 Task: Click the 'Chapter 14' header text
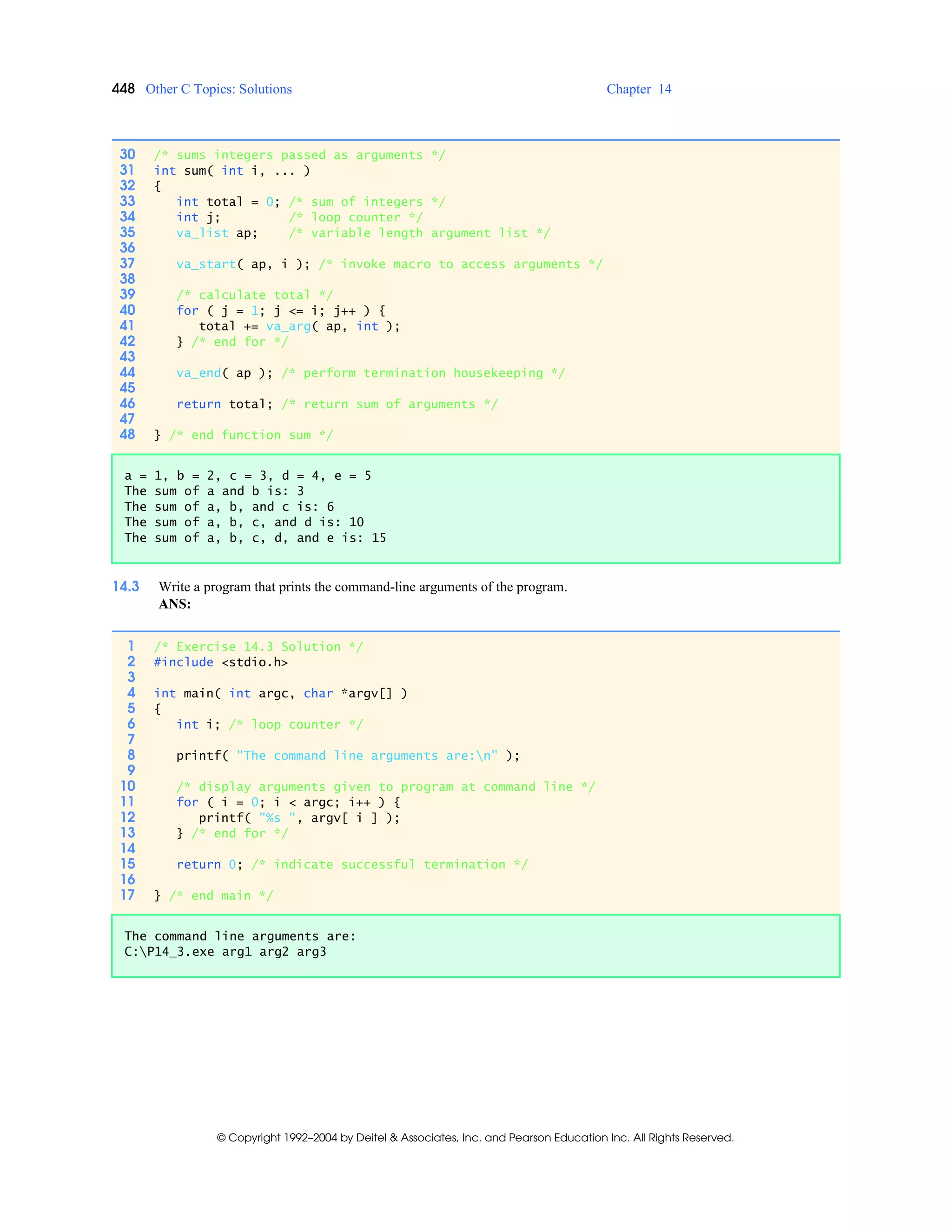[638, 89]
